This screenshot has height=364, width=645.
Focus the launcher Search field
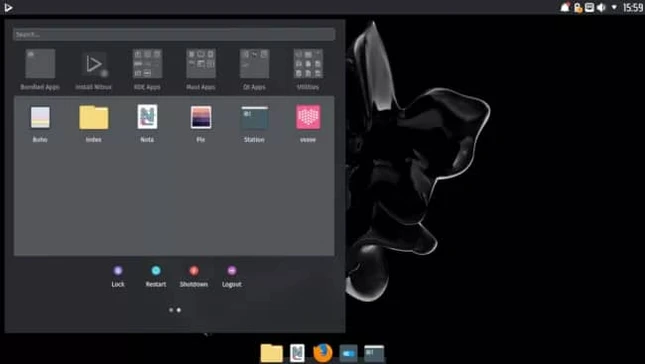(x=174, y=34)
